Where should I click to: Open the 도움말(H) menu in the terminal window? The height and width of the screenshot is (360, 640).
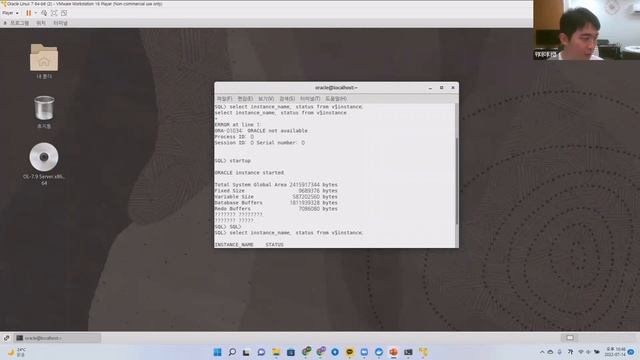(x=336, y=99)
